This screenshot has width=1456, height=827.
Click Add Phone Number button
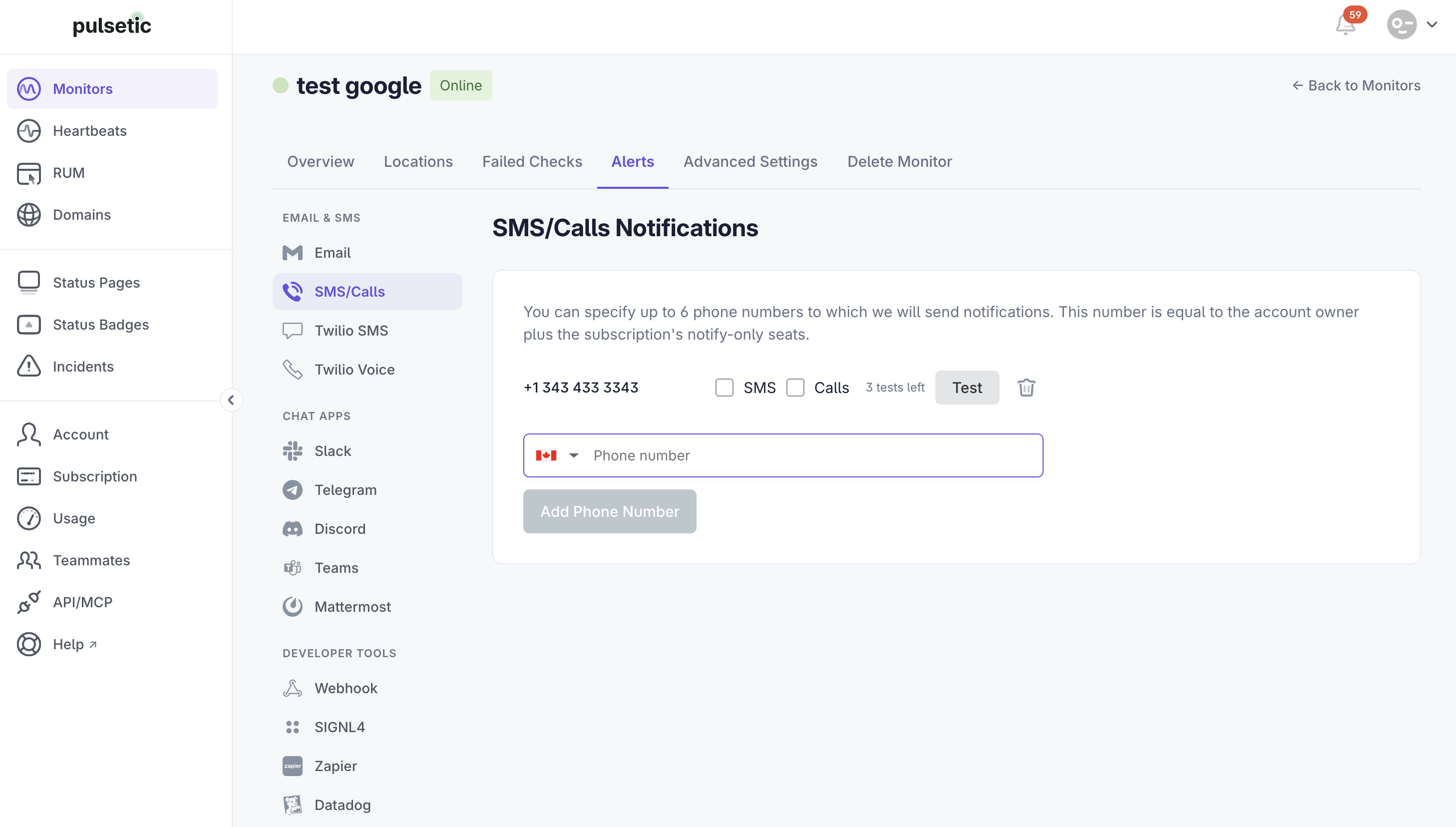click(x=609, y=511)
